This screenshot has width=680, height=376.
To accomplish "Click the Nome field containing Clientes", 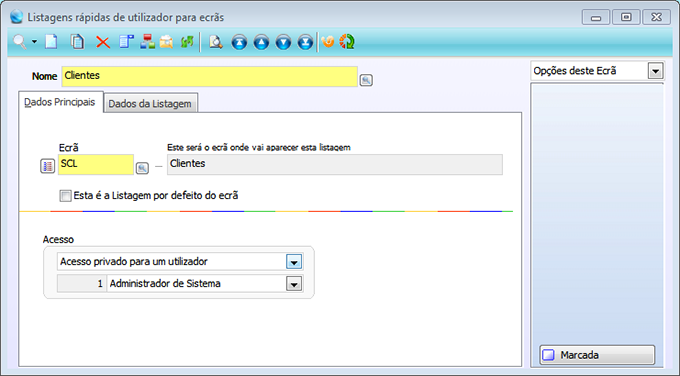I will pyautogui.click(x=209, y=76).
